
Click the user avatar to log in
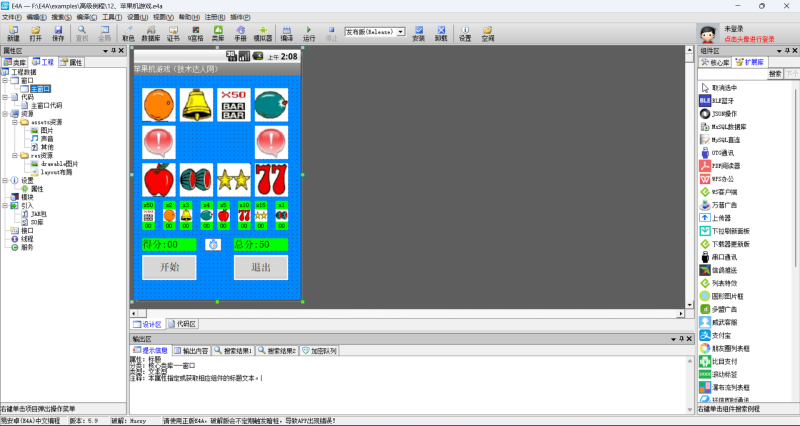click(708, 34)
